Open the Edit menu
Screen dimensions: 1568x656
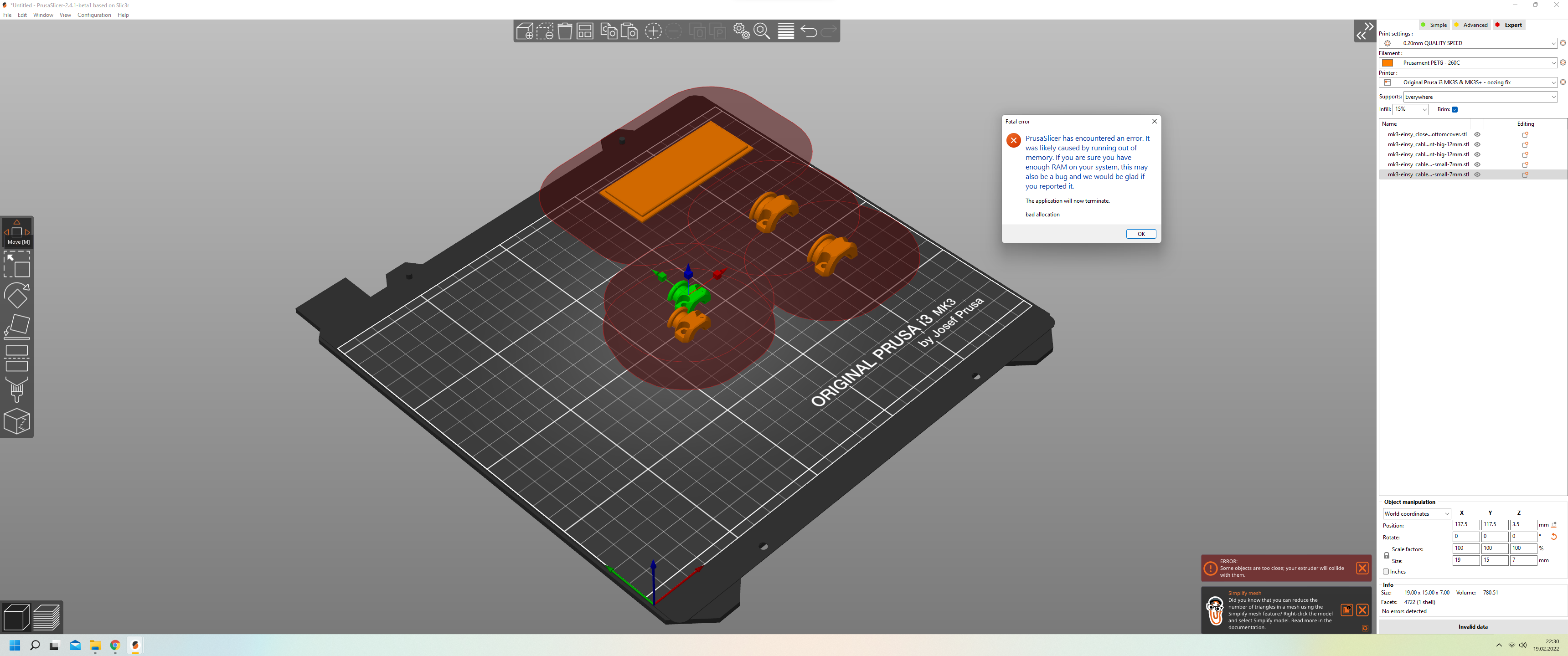pyautogui.click(x=22, y=15)
